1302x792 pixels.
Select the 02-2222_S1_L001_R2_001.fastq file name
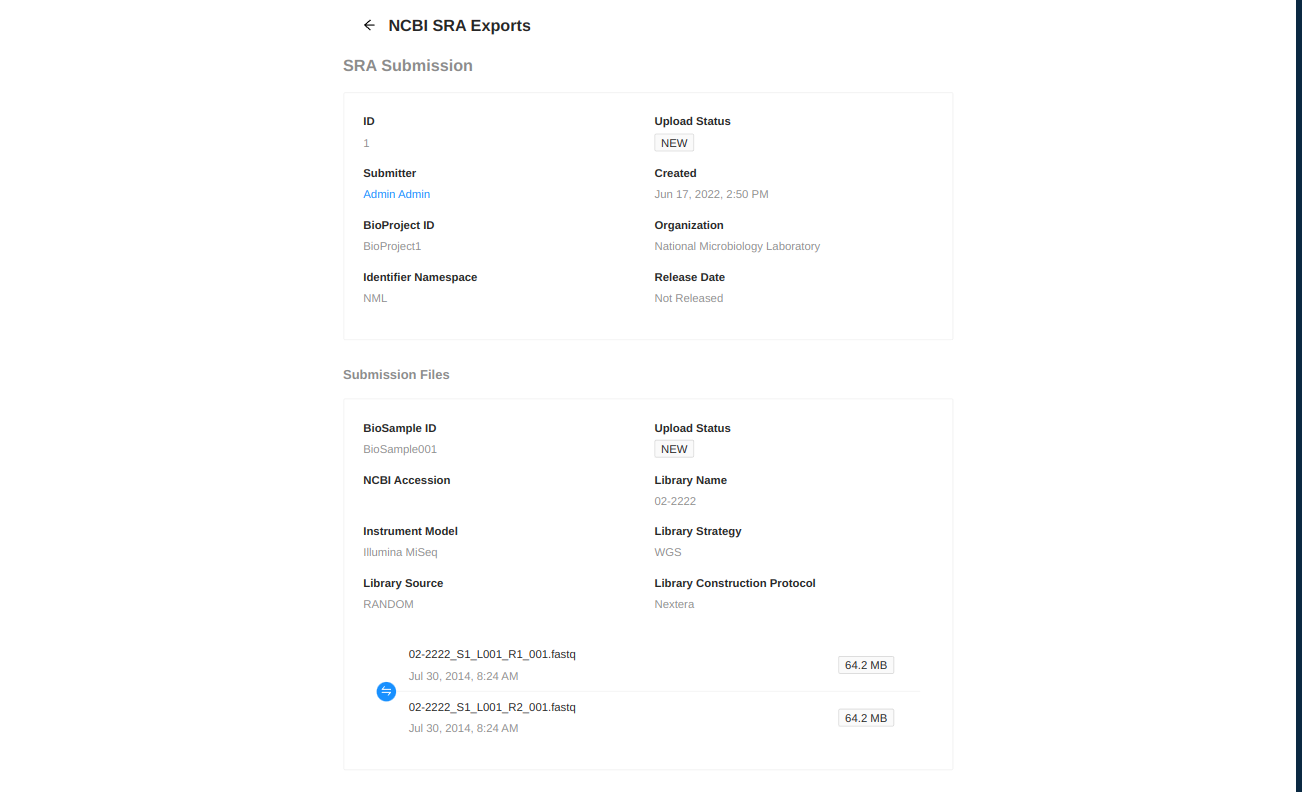pyautogui.click(x=492, y=707)
